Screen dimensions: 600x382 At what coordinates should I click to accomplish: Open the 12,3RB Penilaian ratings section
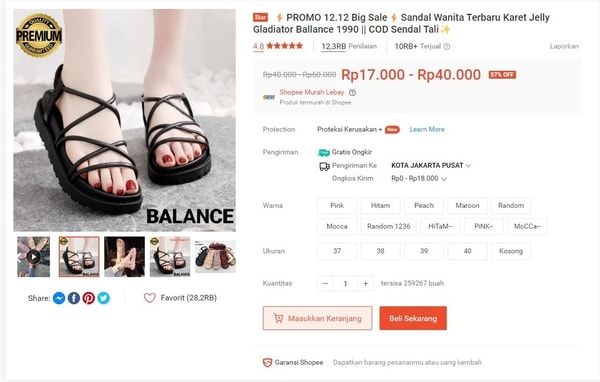349,46
